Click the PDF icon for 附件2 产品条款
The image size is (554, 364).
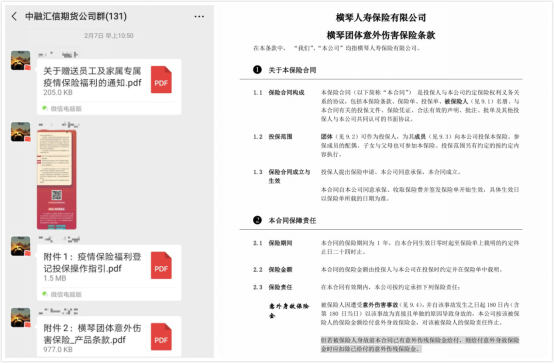[x=161, y=337]
